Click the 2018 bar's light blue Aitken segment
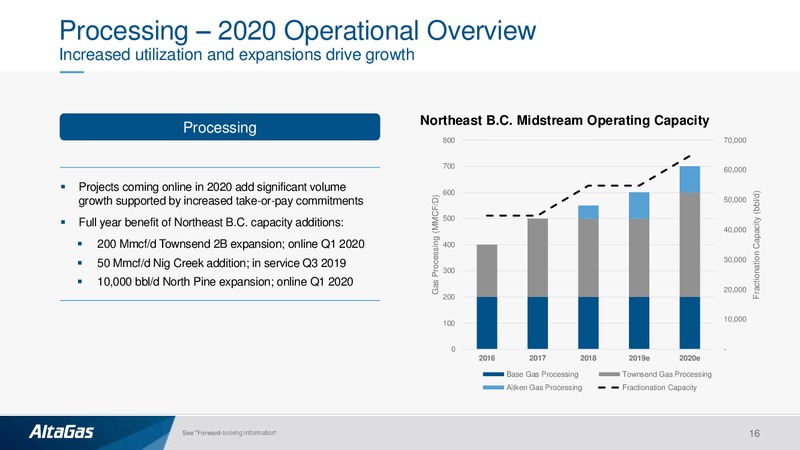The image size is (800, 450). [x=588, y=212]
